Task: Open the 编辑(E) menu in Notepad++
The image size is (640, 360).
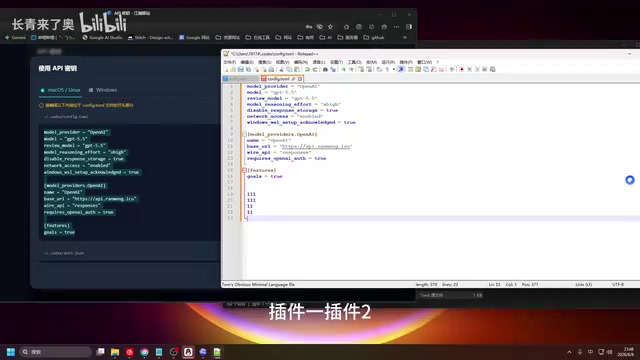Action: pos(247,62)
